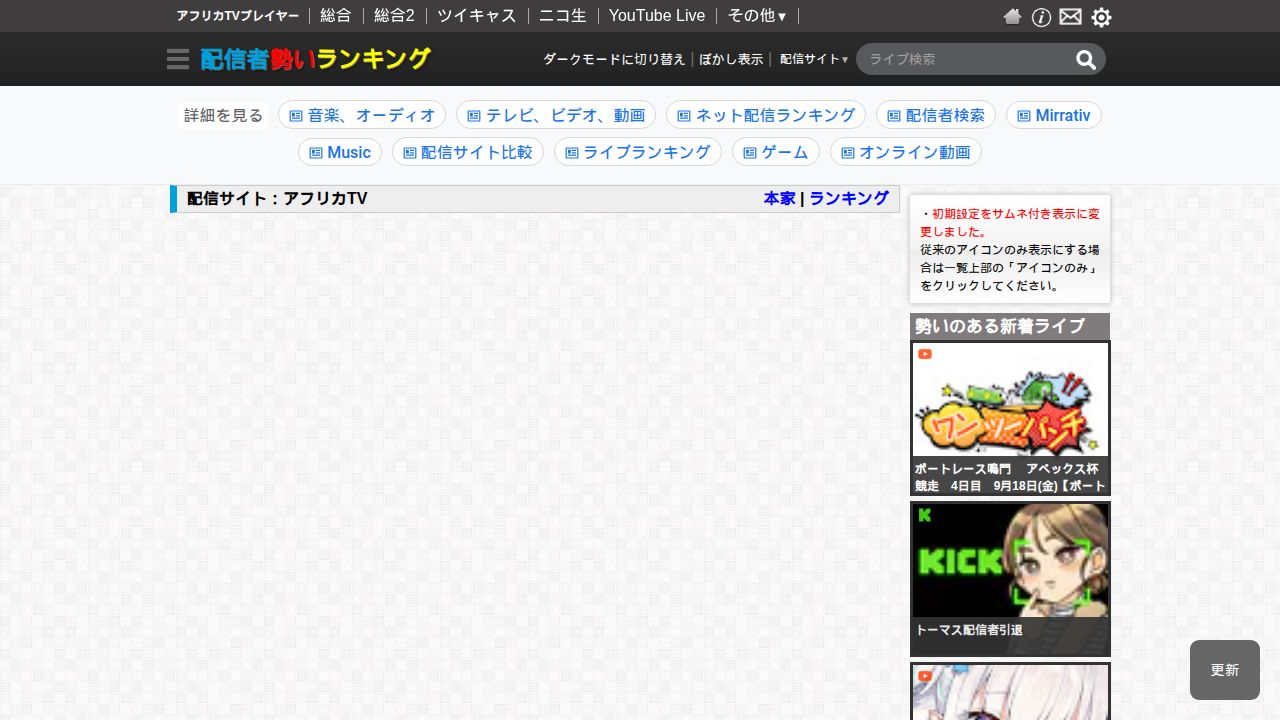Click the テレビ、ビデオ、動画 tag link
The image size is (1280, 720).
tap(556, 115)
